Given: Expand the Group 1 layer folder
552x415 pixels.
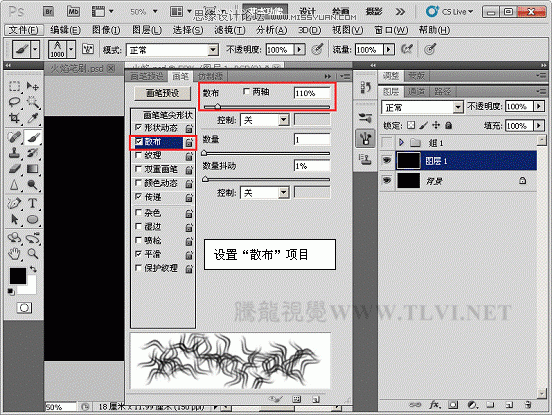Looking at the screenshot, I should coord(401,142).
